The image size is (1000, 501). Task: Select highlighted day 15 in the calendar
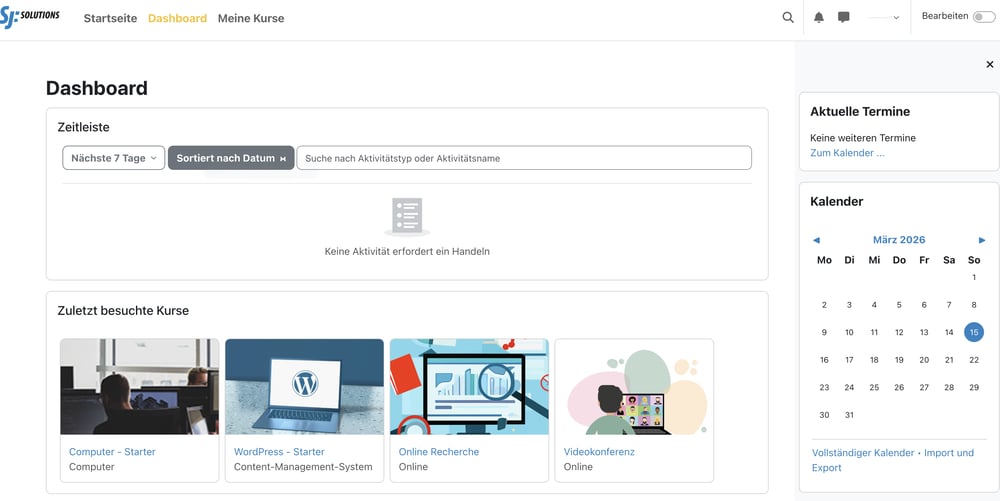point(974,332)
